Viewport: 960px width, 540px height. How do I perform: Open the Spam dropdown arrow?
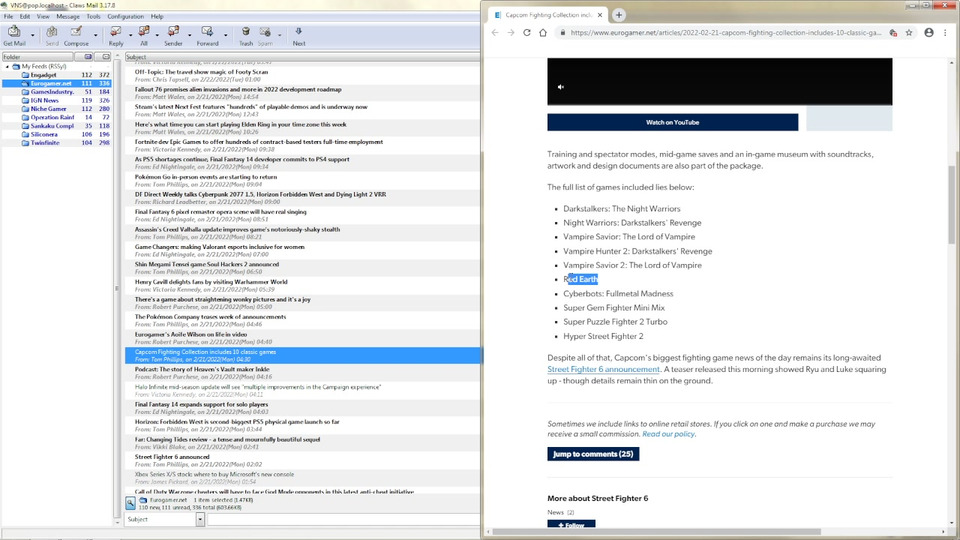pos(280,35)
